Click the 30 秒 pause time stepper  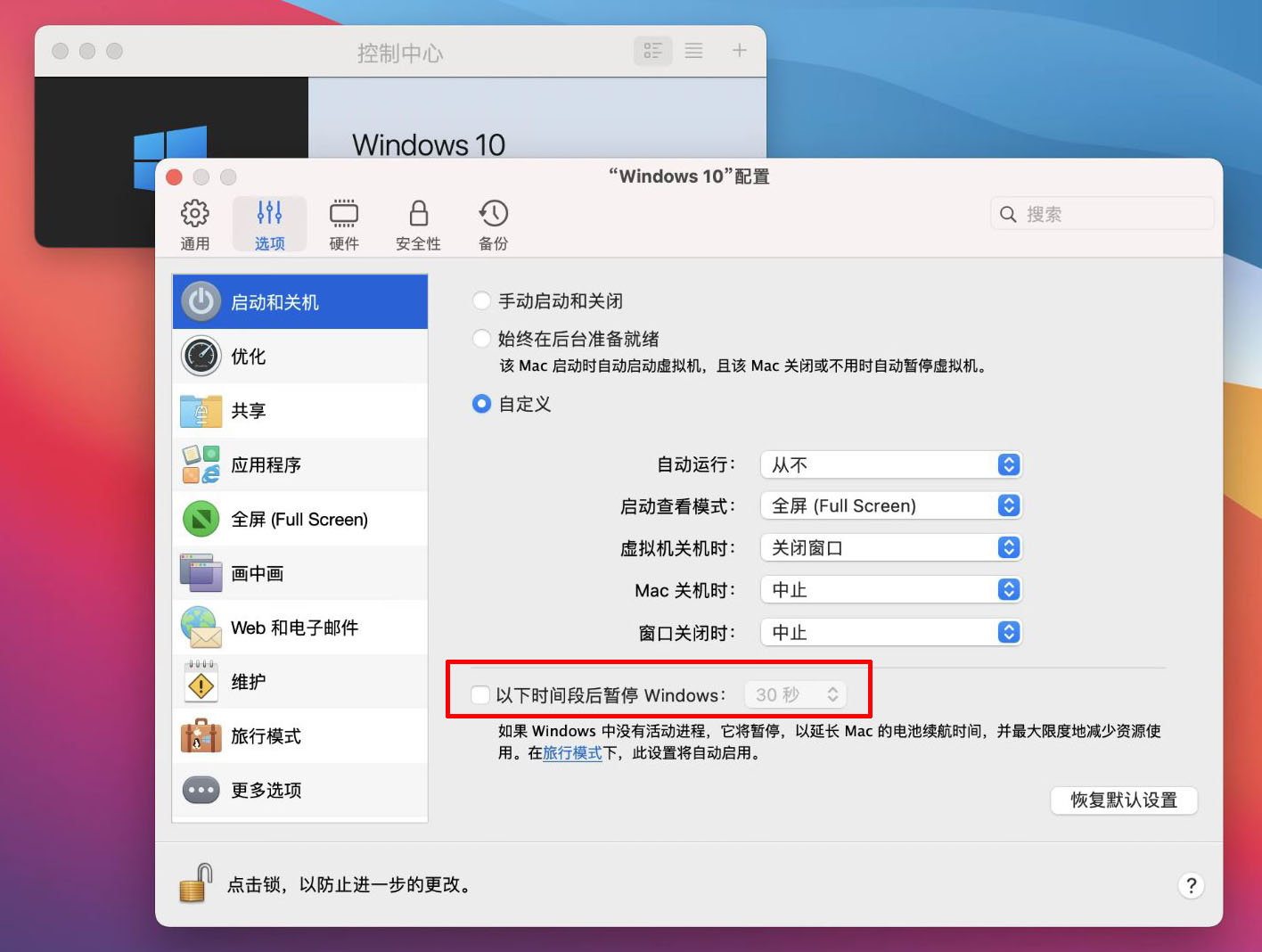click(x=832, y=694)
